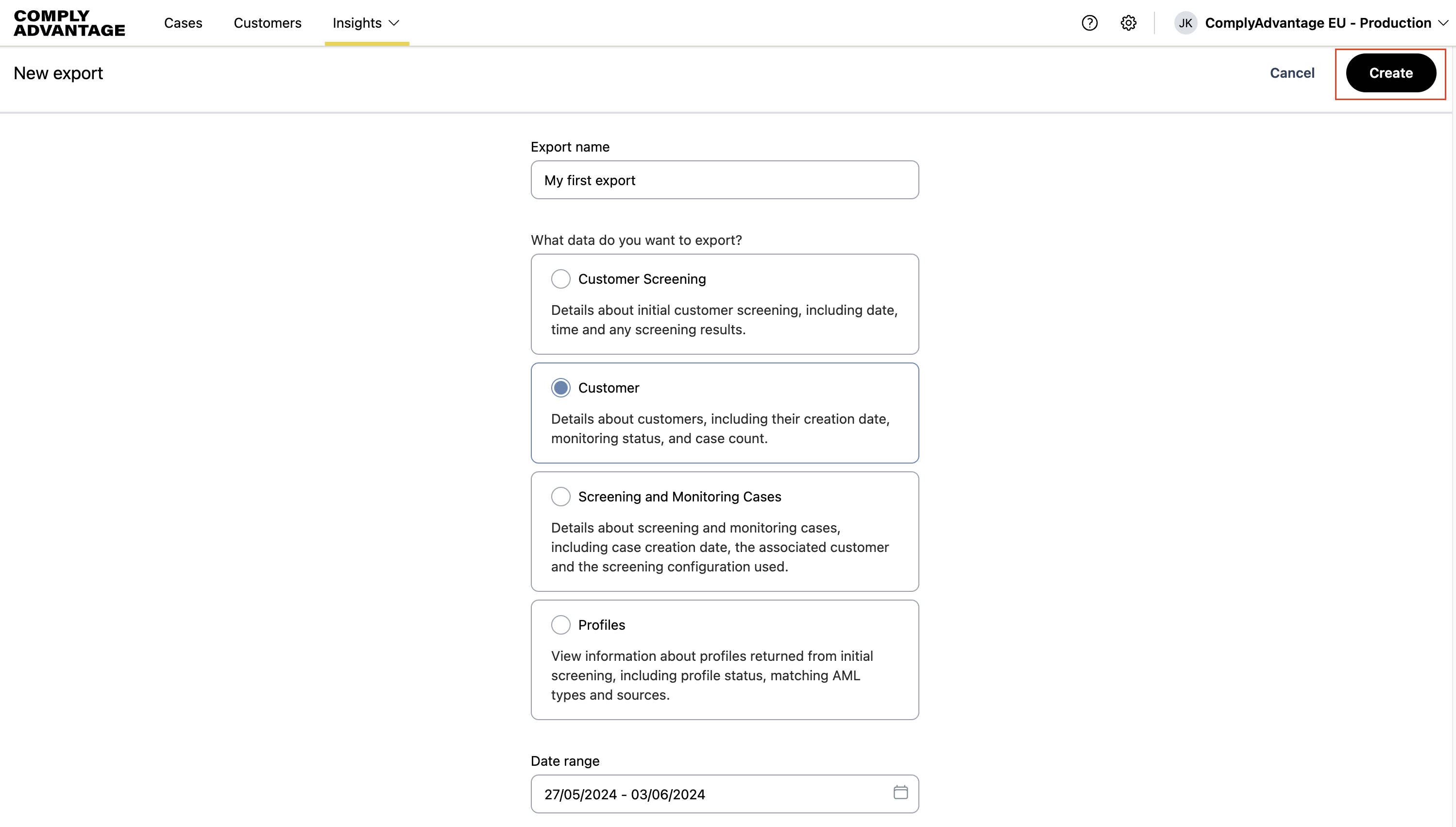The height and width of the screenshot is (827, 1456).
Task: Click the calendar icon in Date range
Action: (x=900, y=793)
